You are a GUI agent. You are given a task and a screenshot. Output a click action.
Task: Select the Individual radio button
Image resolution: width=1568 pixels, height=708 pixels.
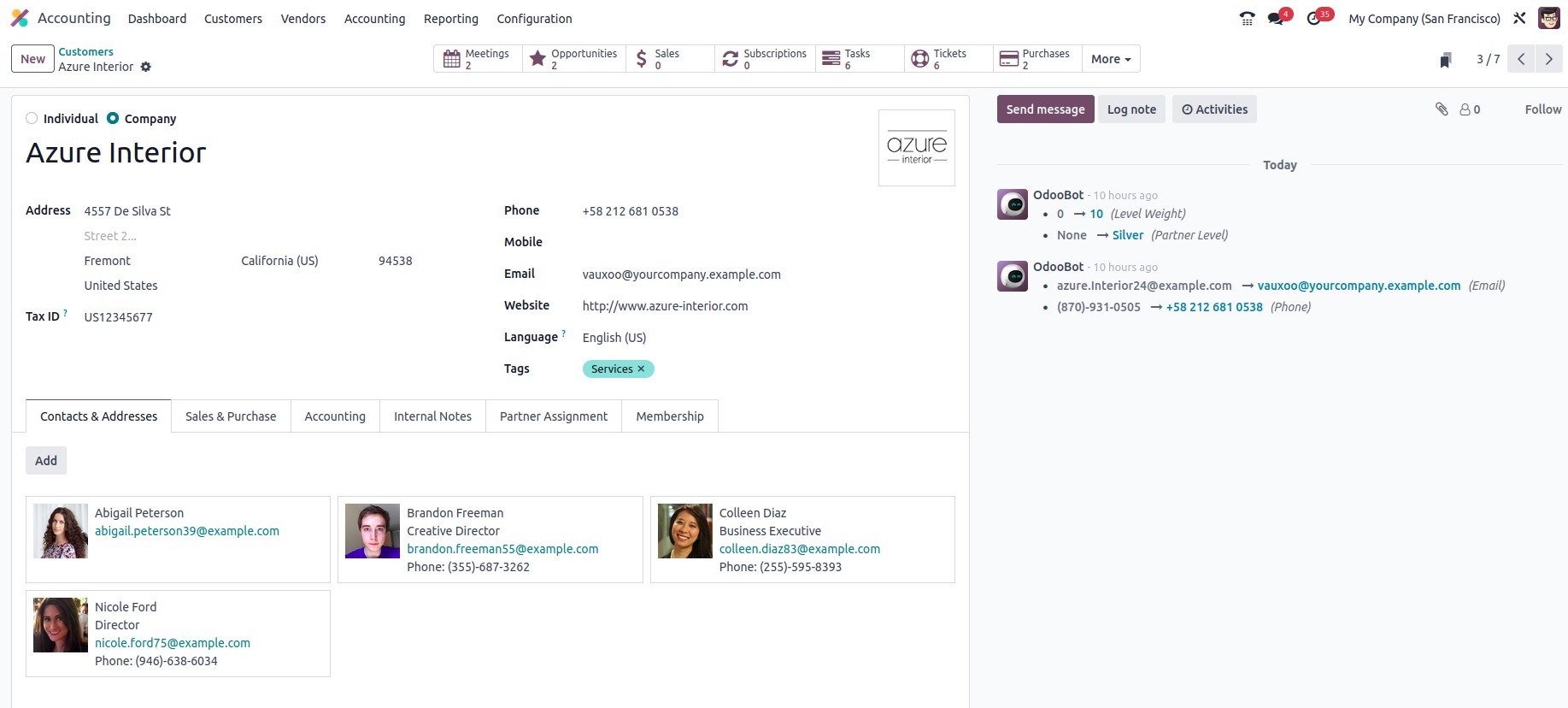point(32,119)
